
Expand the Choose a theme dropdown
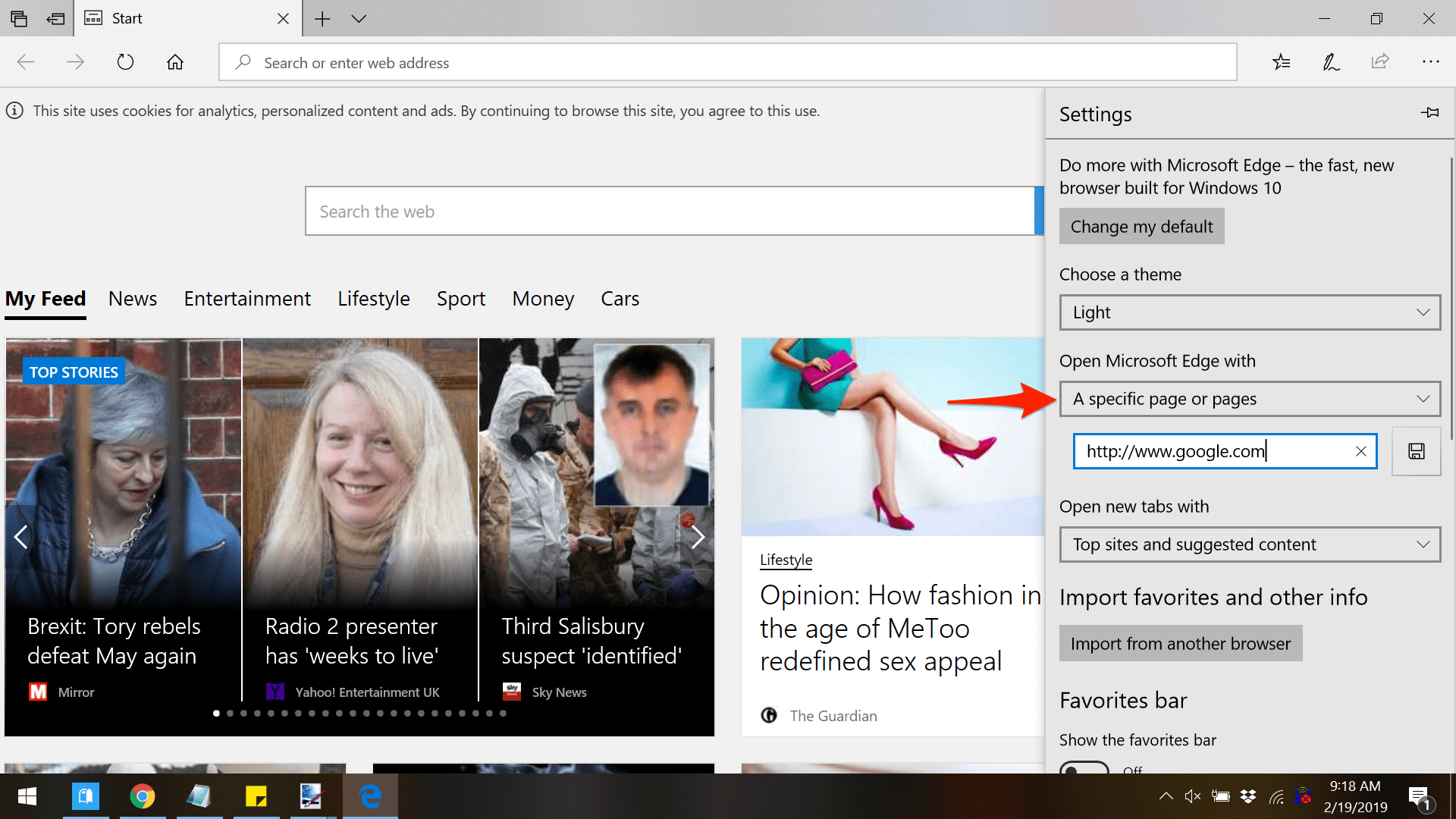1250,312
